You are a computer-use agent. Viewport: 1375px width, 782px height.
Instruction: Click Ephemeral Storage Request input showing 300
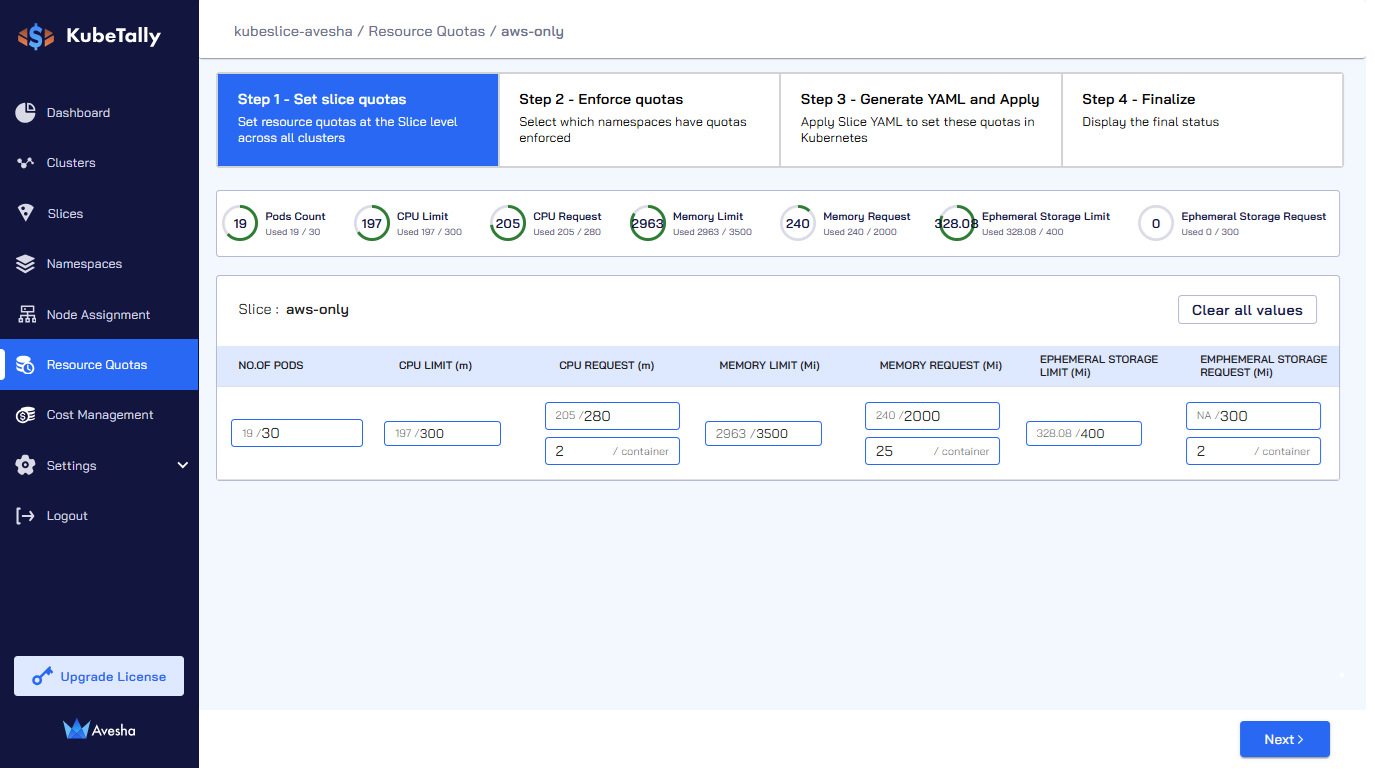click(1253, 416)
